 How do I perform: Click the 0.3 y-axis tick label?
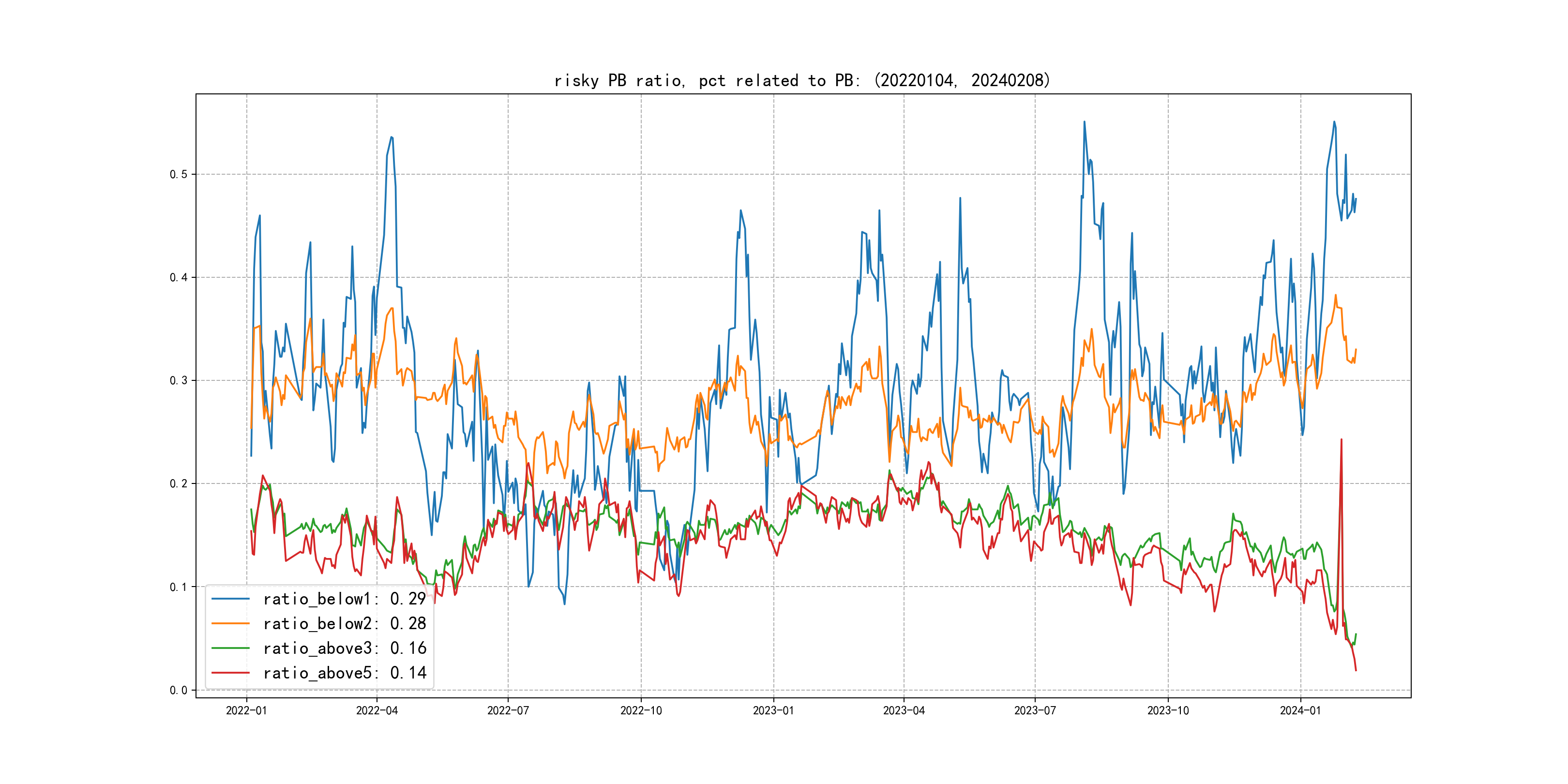pyautogui.click(x=179, y=381)
